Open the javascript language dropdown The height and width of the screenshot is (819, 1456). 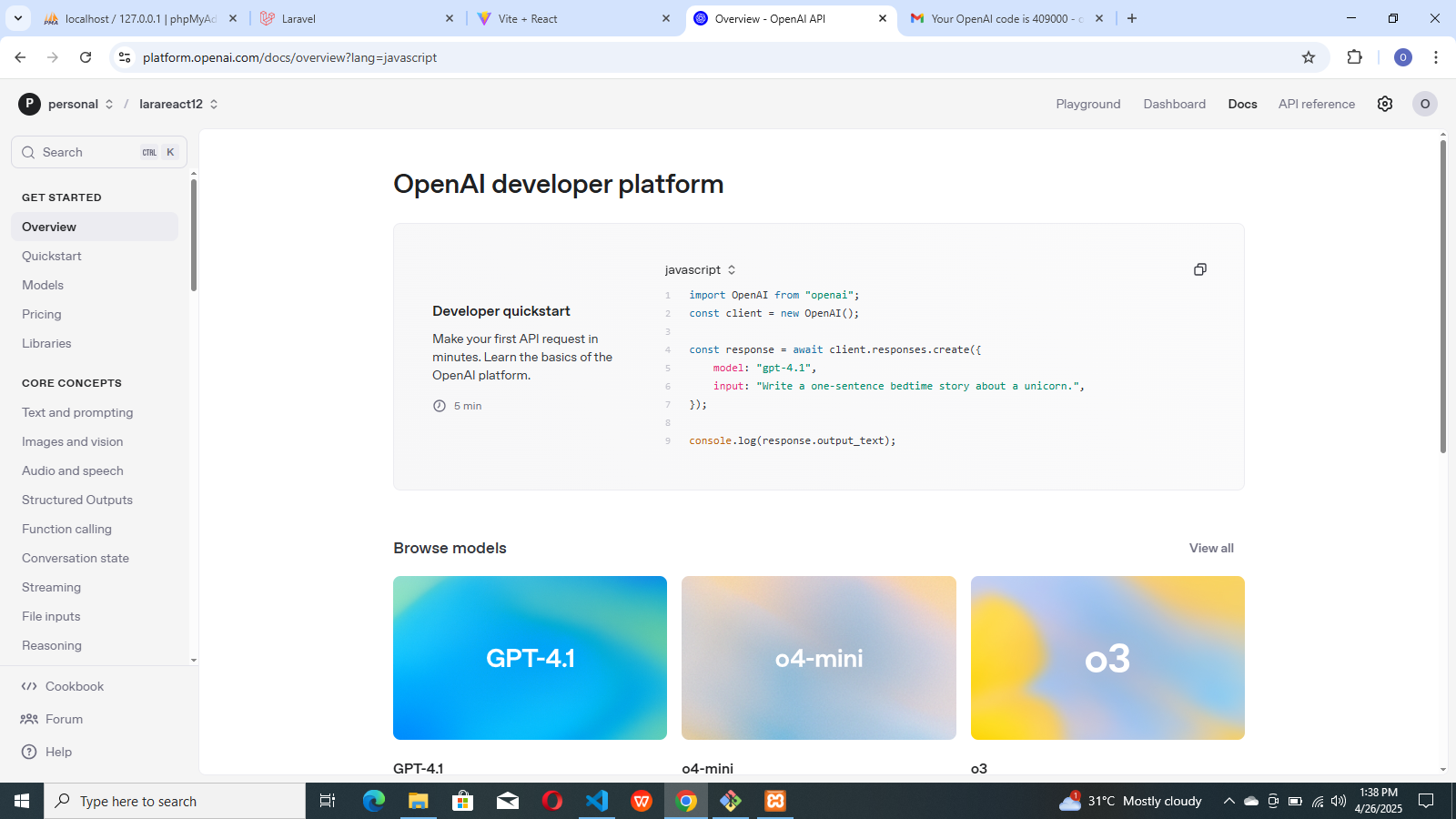point(700,269)
